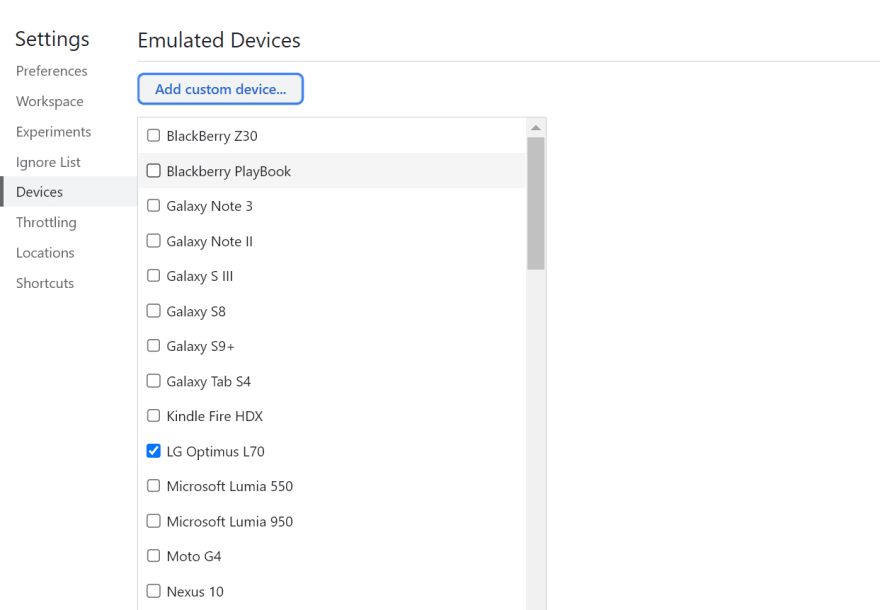The image size is (880, 610).
Task: Click the Galaxy Tab S4 label text
Action: pos(208,382)
